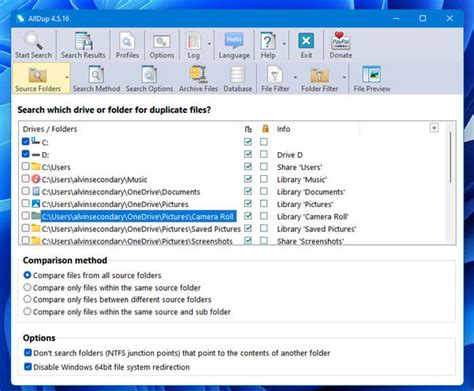Viewport: 474px width, 391px height.
Task: Click the plus button in list header
Action: click(434, 128)
